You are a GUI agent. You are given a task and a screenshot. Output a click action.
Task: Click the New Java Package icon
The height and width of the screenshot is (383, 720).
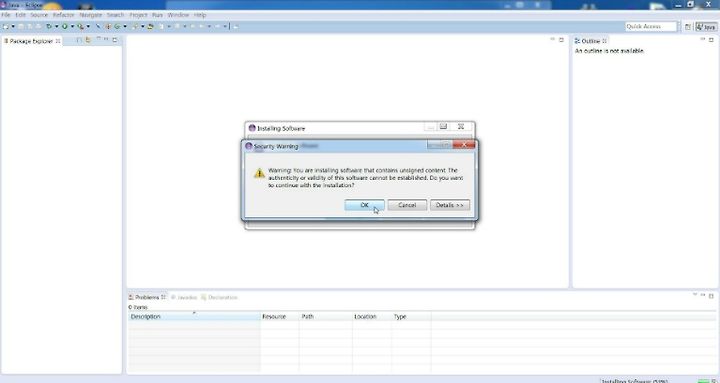point(109,26)
